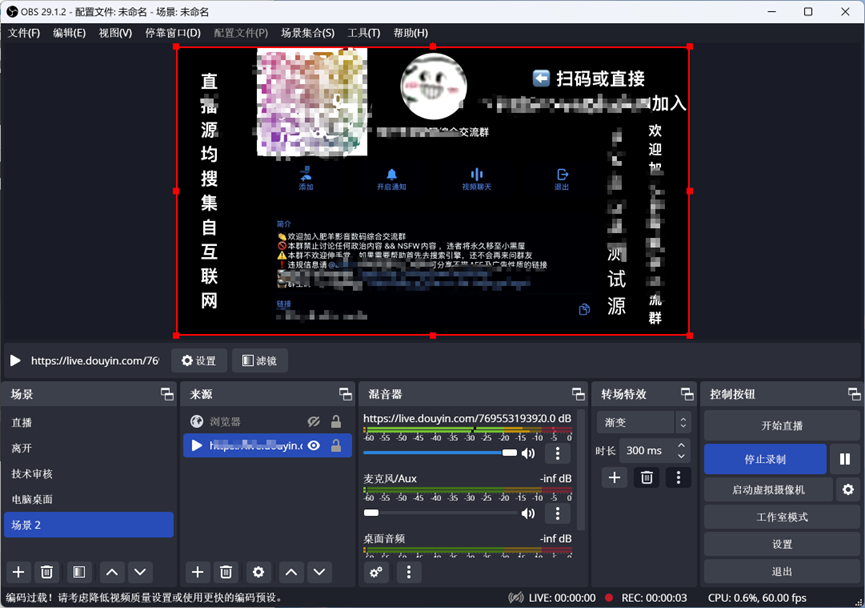Screen dimensions: 865x608
Task: Click the 开始直播 button
Action: coord(781,425)
